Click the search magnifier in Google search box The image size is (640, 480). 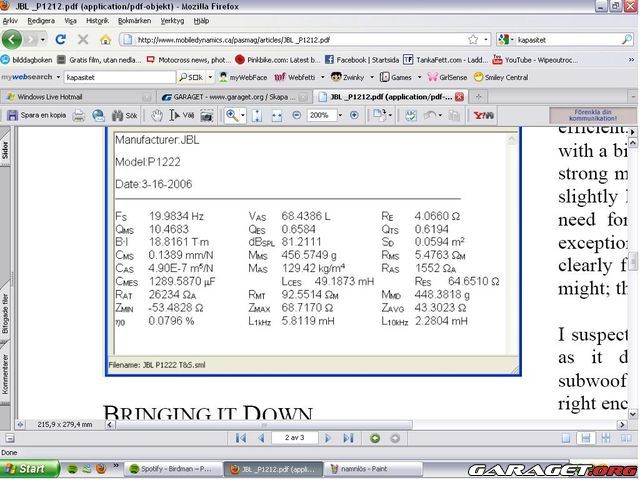pos(627,40)
